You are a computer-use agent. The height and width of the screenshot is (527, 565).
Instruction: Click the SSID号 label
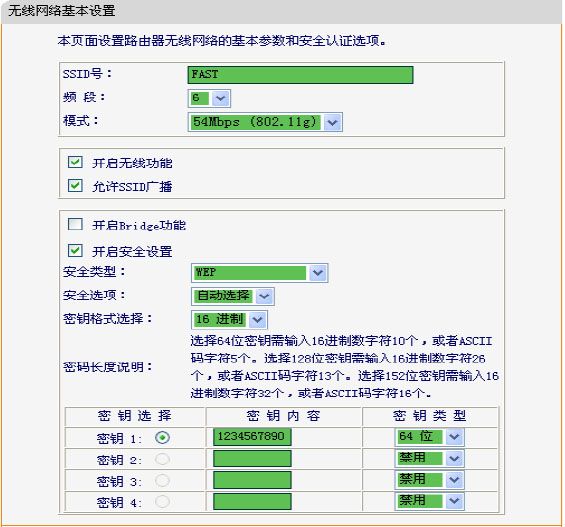pos(87,74)
